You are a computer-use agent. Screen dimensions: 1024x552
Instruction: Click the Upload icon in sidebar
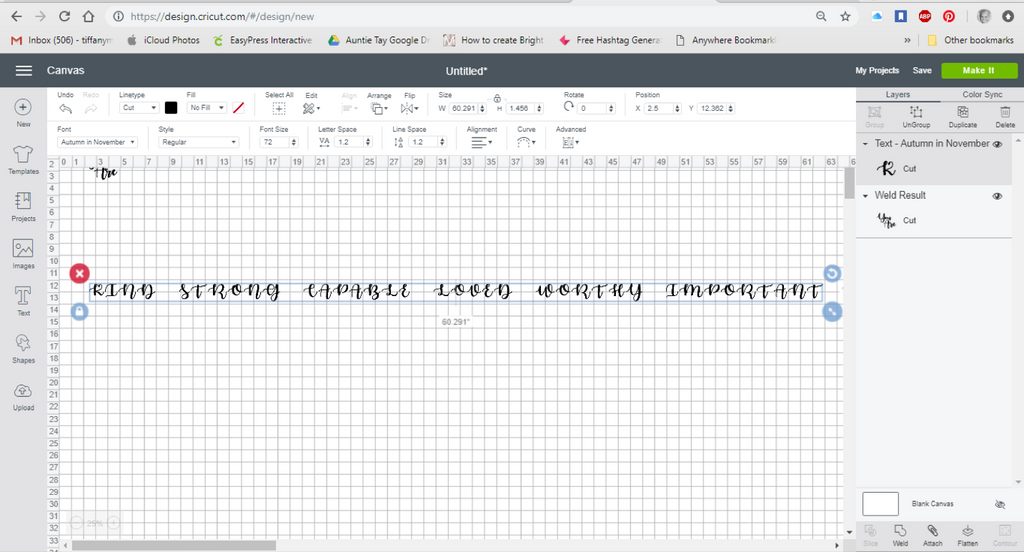click(23, 393)
